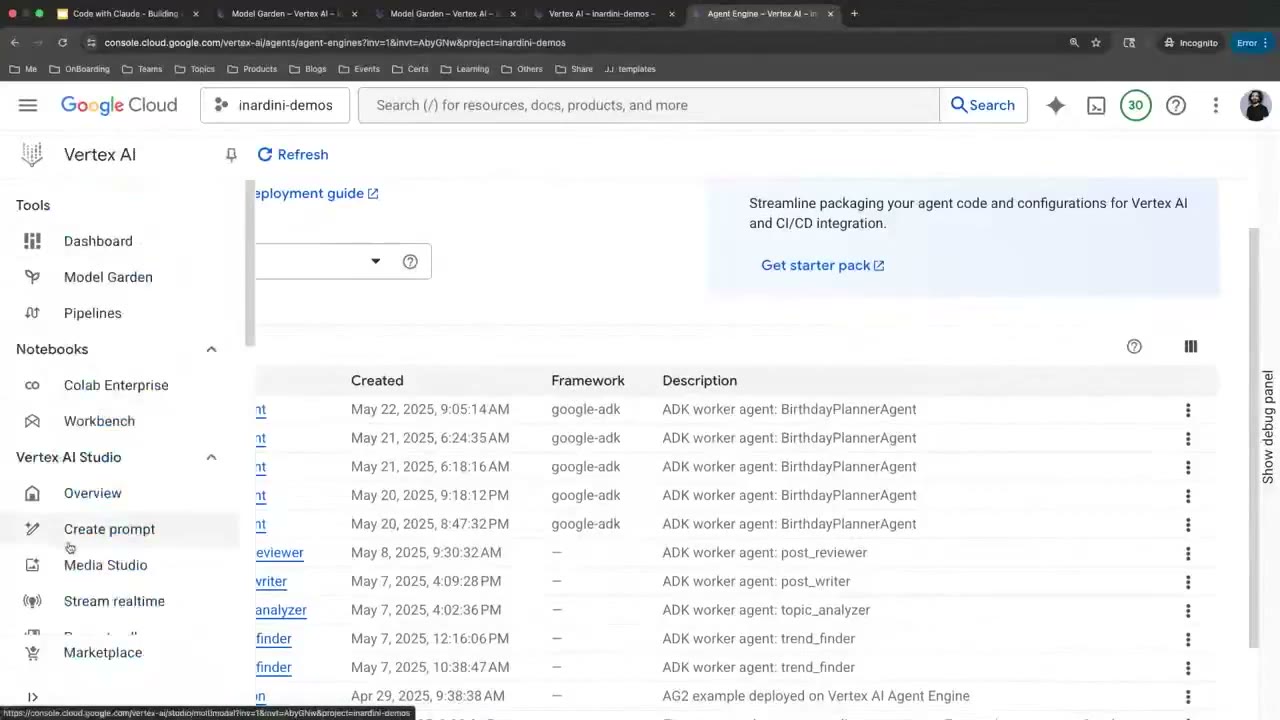
Task: Open actions menu for May 7 10:38:47 row
Action: pyautogui.click(x=1188, y=668)
